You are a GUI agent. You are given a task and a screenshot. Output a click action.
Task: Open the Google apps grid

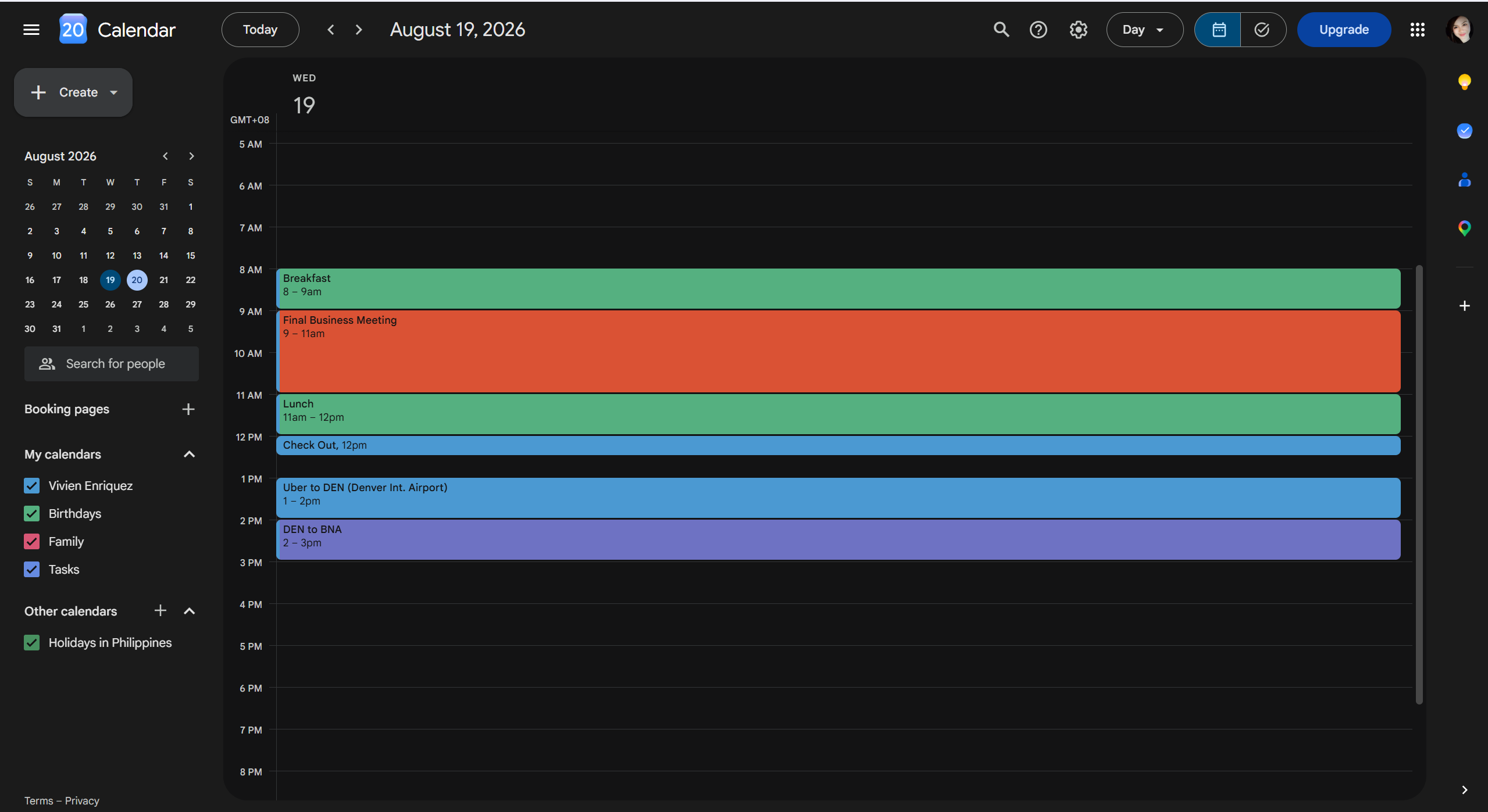tap(1417, 30)
